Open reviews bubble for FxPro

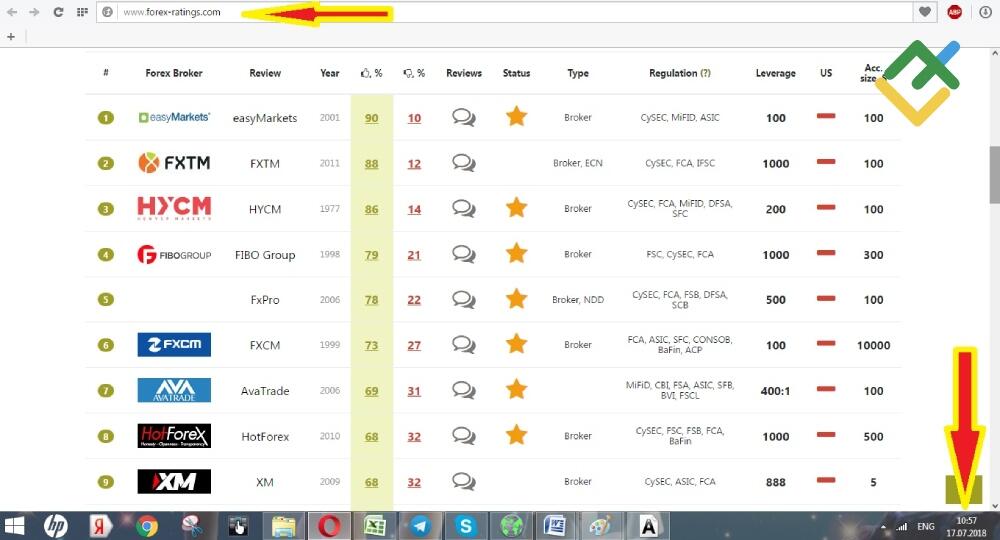coord(464,300)
